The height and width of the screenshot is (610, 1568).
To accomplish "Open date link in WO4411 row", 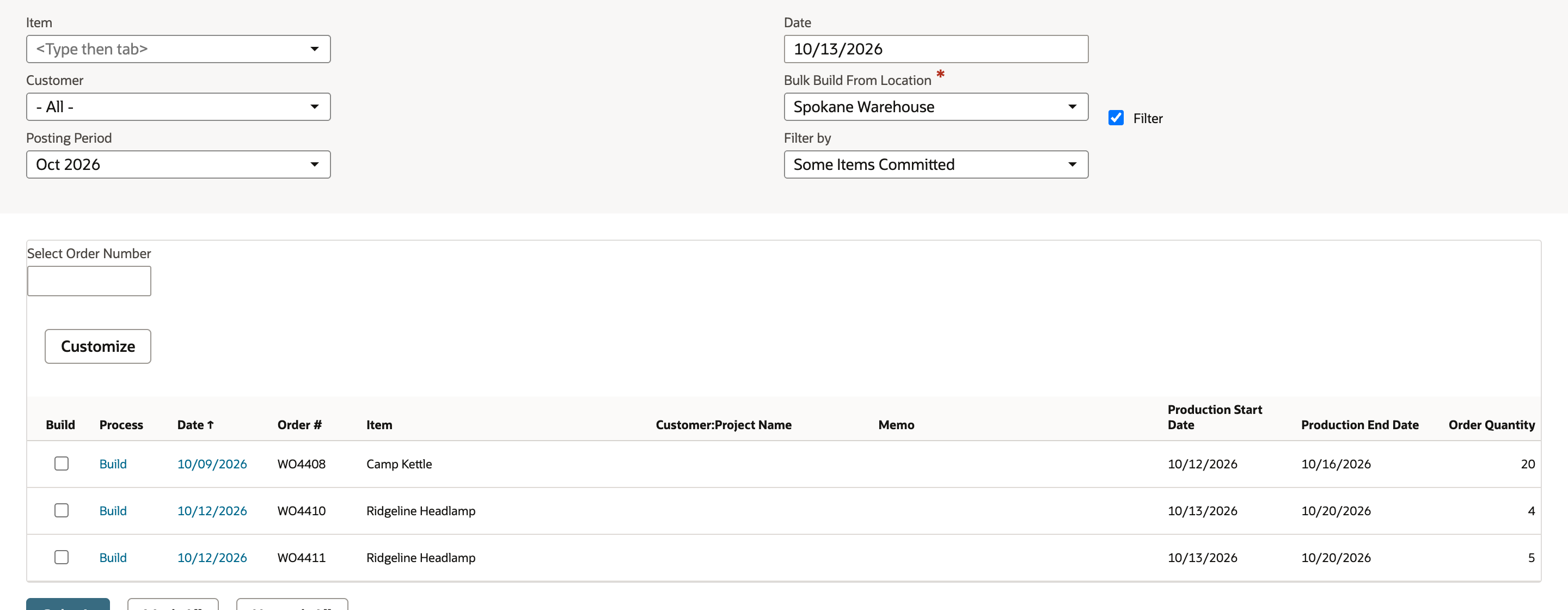I will [x=212, y=558].
